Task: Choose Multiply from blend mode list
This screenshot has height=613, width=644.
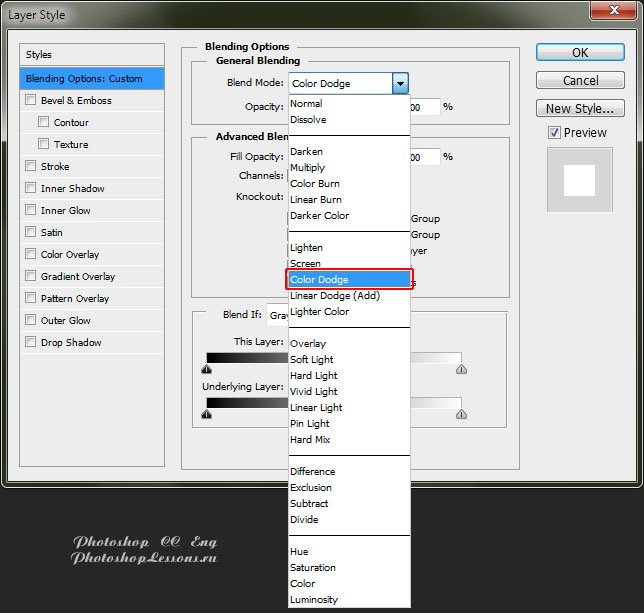Action: click(x=308, y=168)
